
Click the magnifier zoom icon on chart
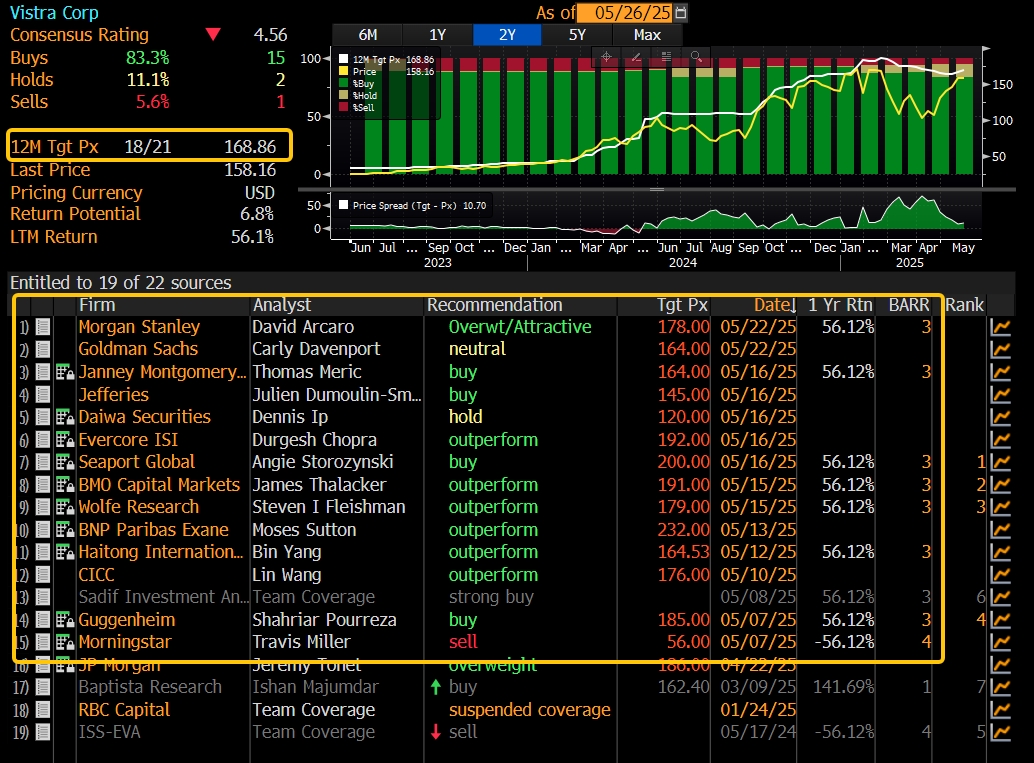pos(694,57)
